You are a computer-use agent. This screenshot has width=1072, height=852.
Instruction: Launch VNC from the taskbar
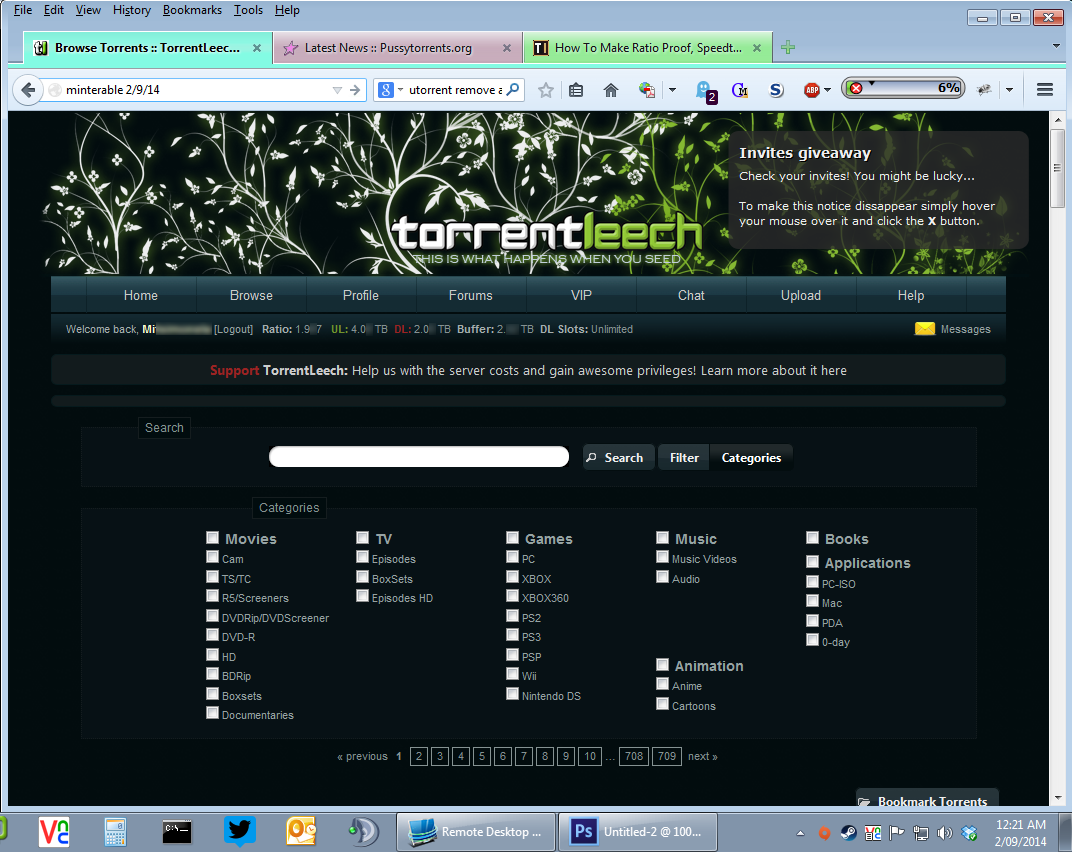(54, 831)
